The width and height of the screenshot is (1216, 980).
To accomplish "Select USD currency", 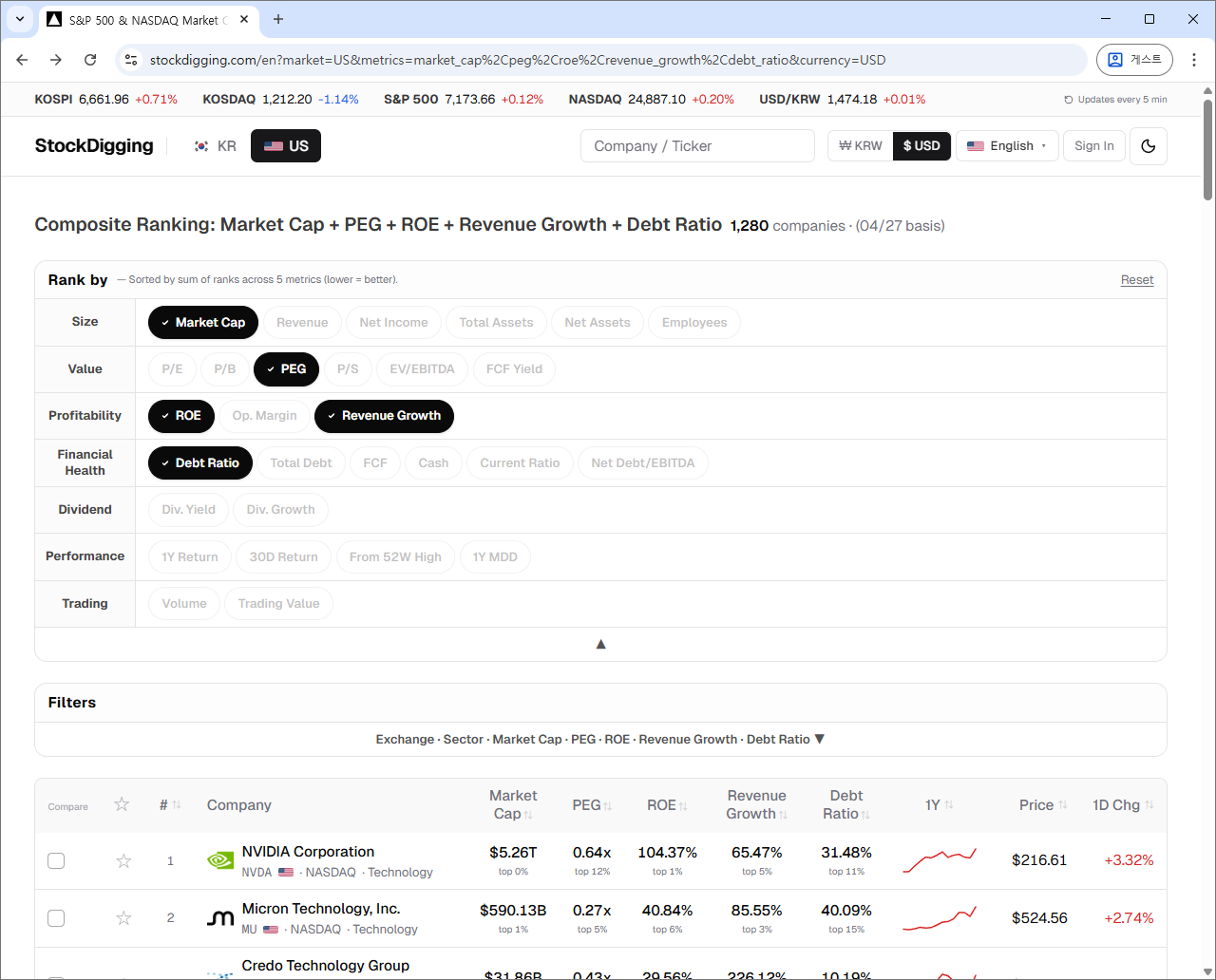I will (921, 146).
